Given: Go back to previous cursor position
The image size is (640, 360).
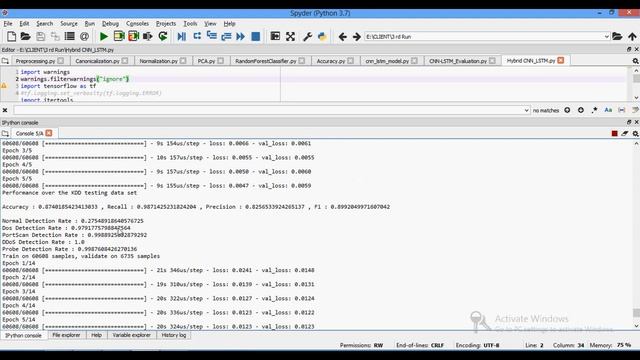Looking at the screenshot, I should [342, 37].
